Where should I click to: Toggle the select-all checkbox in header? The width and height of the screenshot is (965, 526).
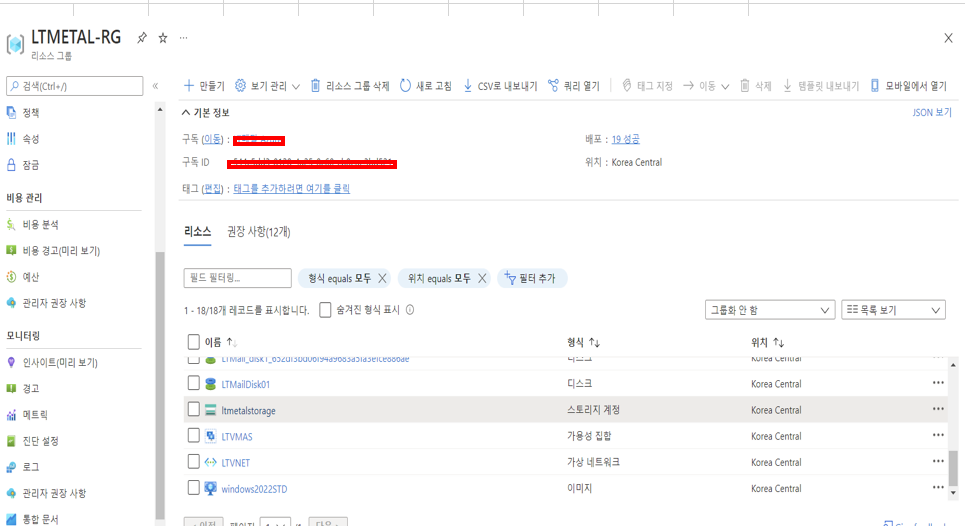193,342
